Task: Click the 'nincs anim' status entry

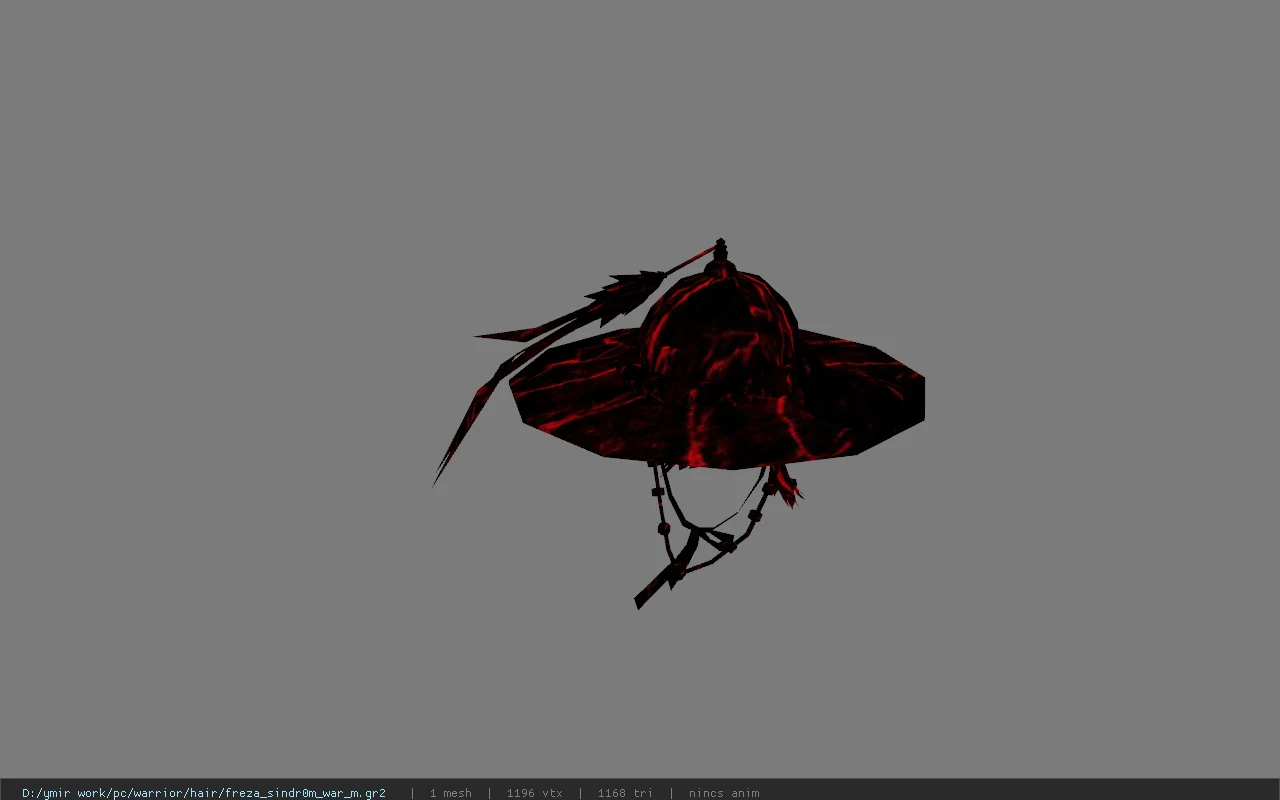Action: [724, 793]
